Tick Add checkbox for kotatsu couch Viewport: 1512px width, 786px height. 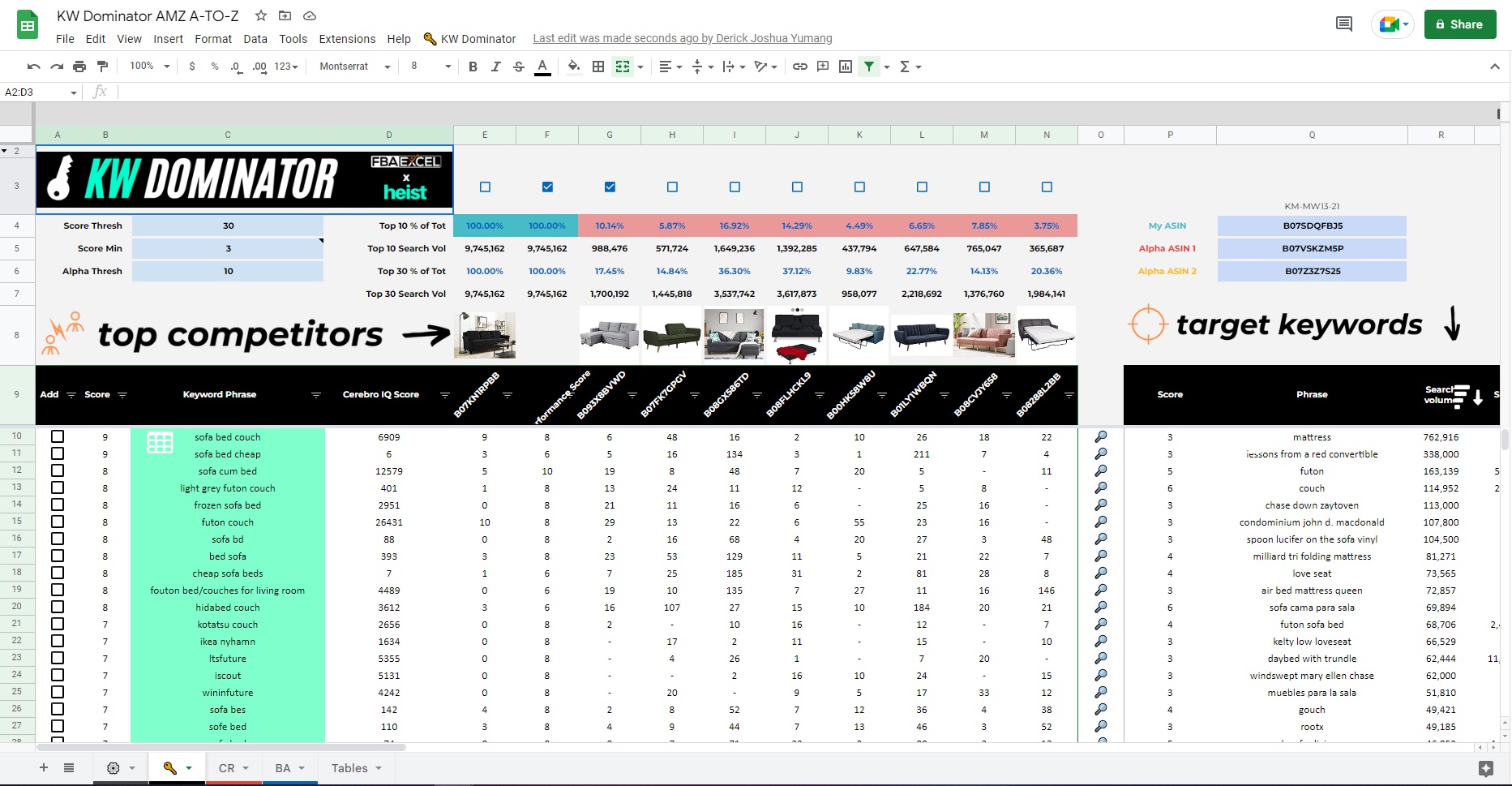[58, 624]
